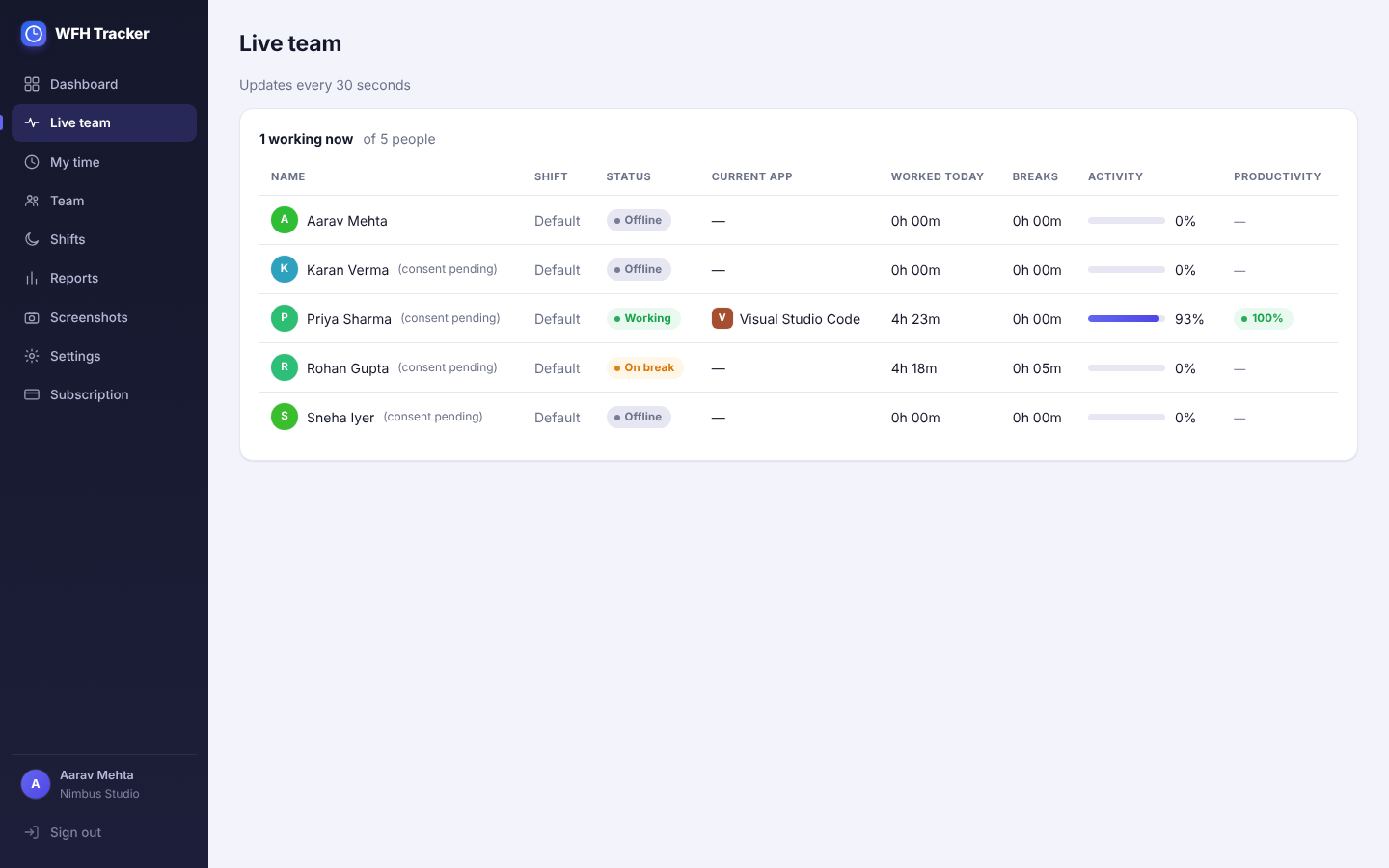Click the purple account avatar in sidebar footer
Image resolution: width=1389 pixels, height=868 pixels.
[36, 784]
